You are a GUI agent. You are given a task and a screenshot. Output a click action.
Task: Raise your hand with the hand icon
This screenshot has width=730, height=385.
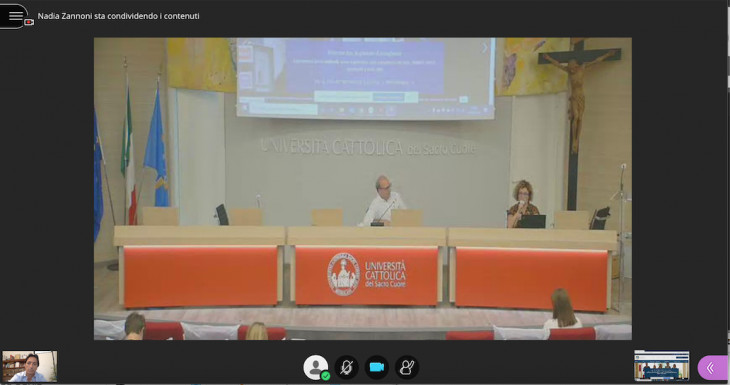(x=407, y=367)
